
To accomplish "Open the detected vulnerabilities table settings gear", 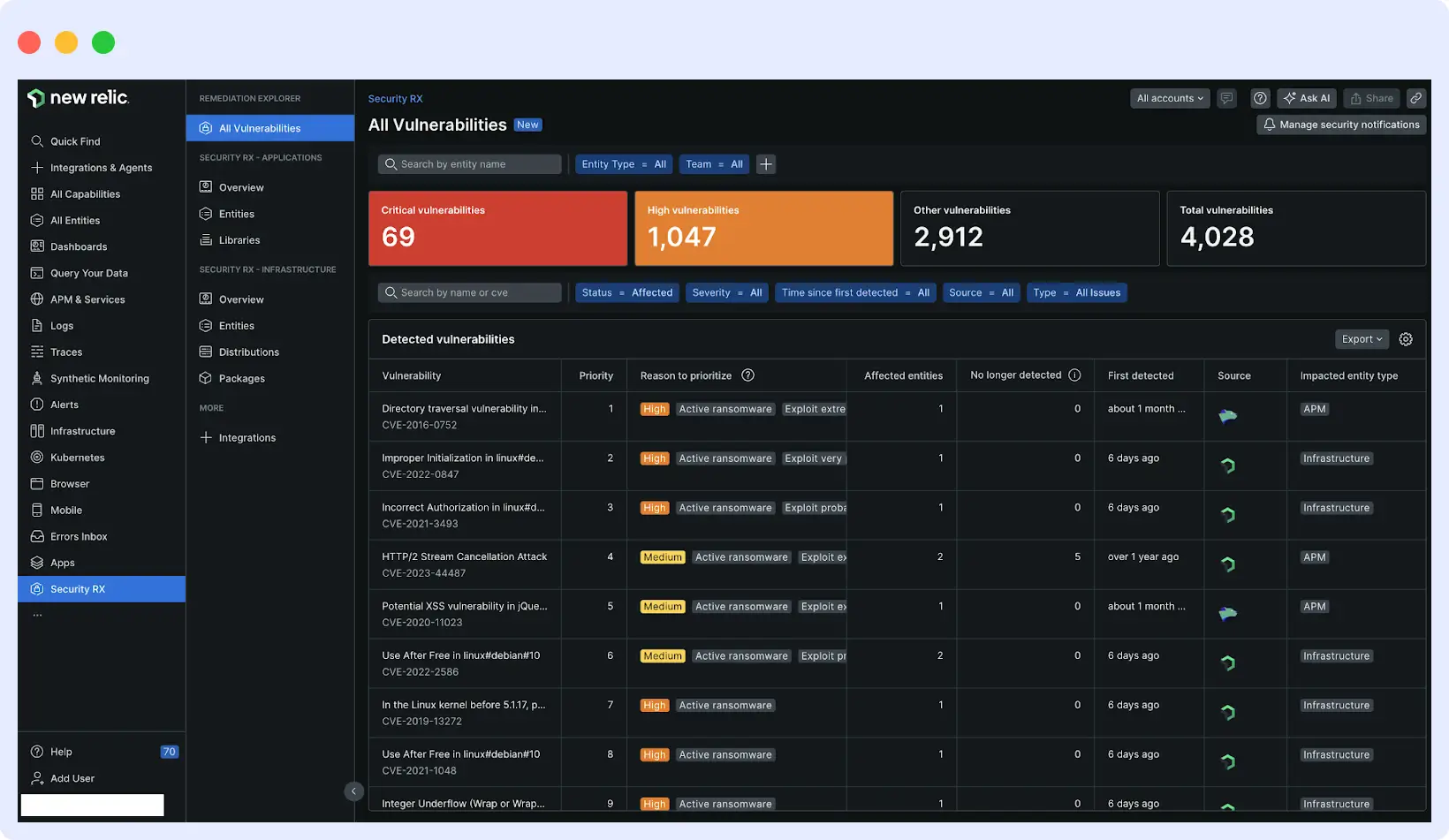I will 1406,338.
